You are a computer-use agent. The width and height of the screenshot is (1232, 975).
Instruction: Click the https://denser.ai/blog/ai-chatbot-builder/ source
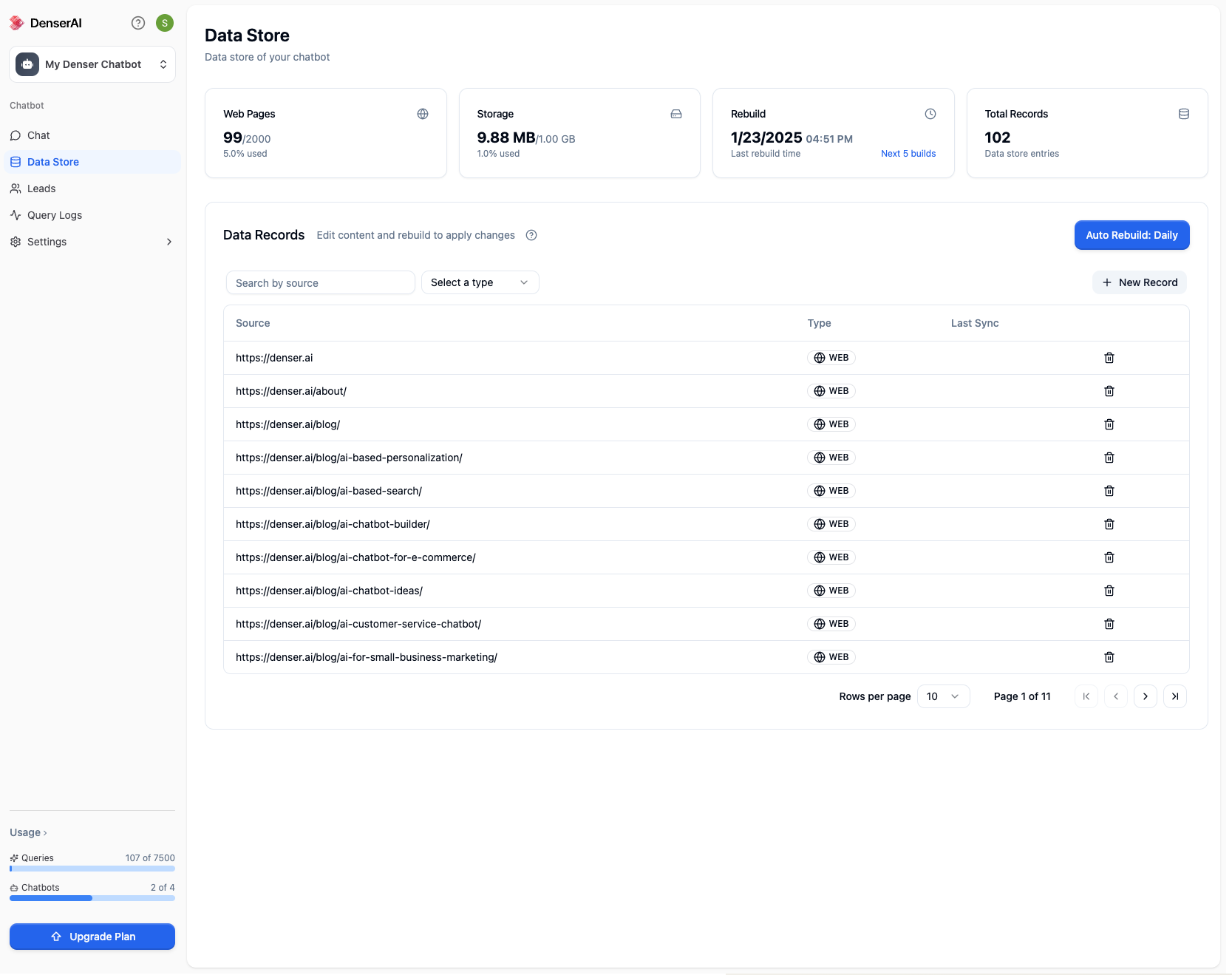pos(333,524)
